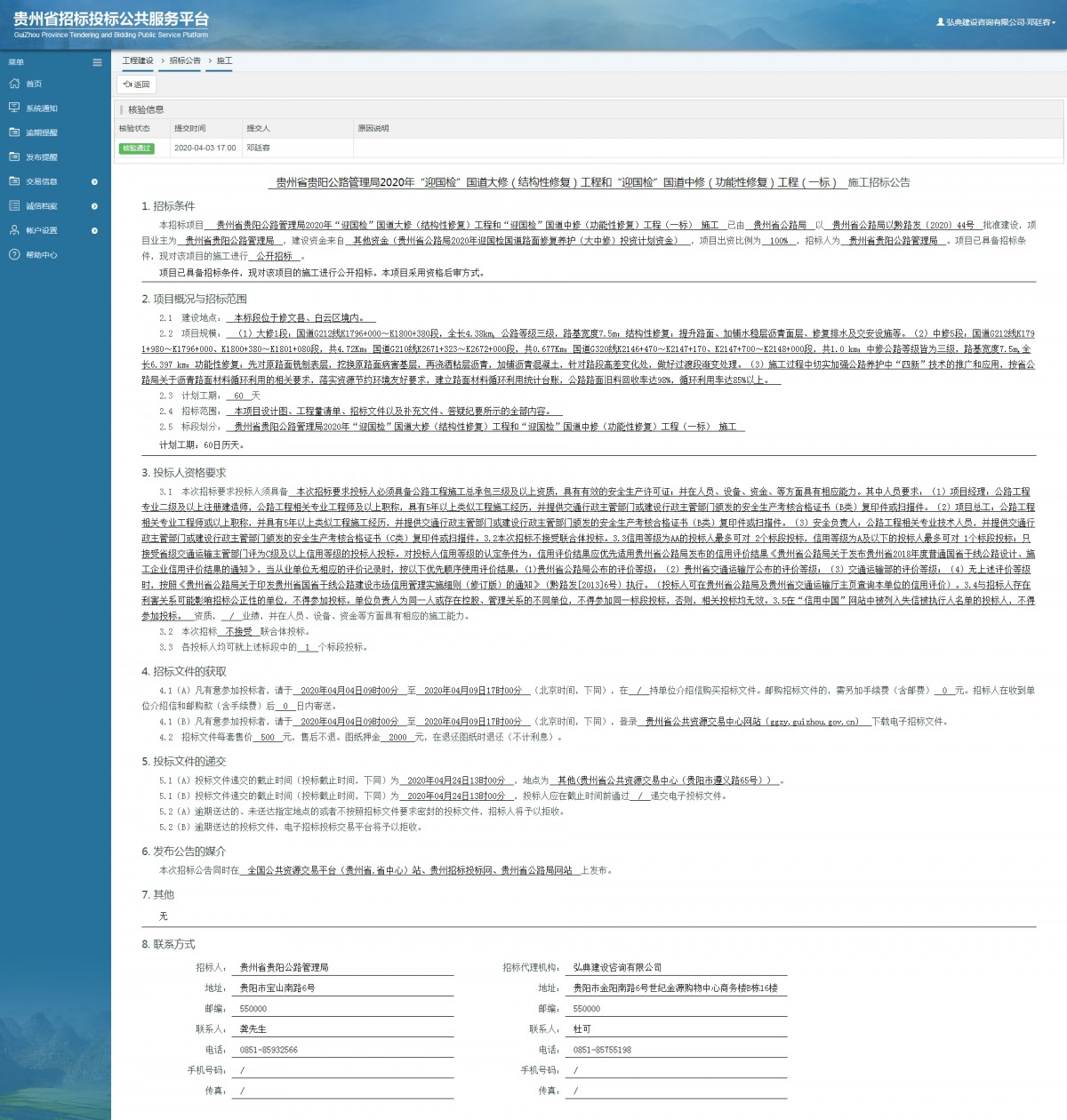Viewport: 1067px width, 1120px height.
Task: Open the user account dropdown 弘典建设咨询有限公司
Action: click(x=995, y=22)
